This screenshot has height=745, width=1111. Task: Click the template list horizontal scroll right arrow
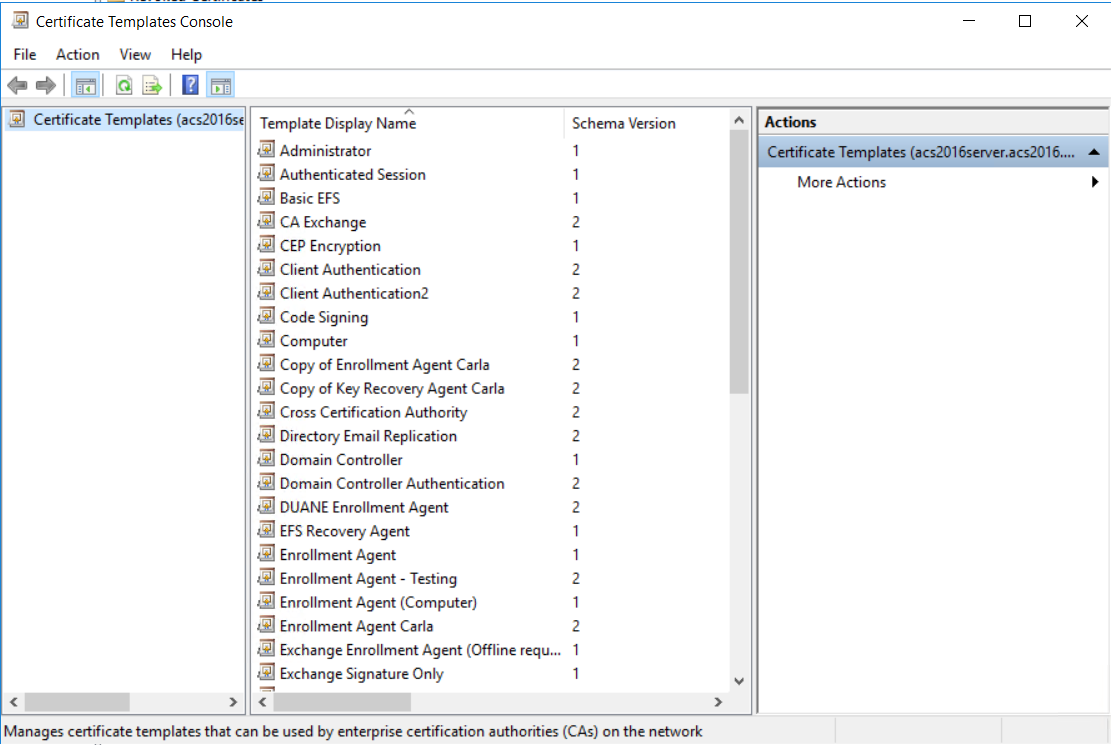[717, 702]
